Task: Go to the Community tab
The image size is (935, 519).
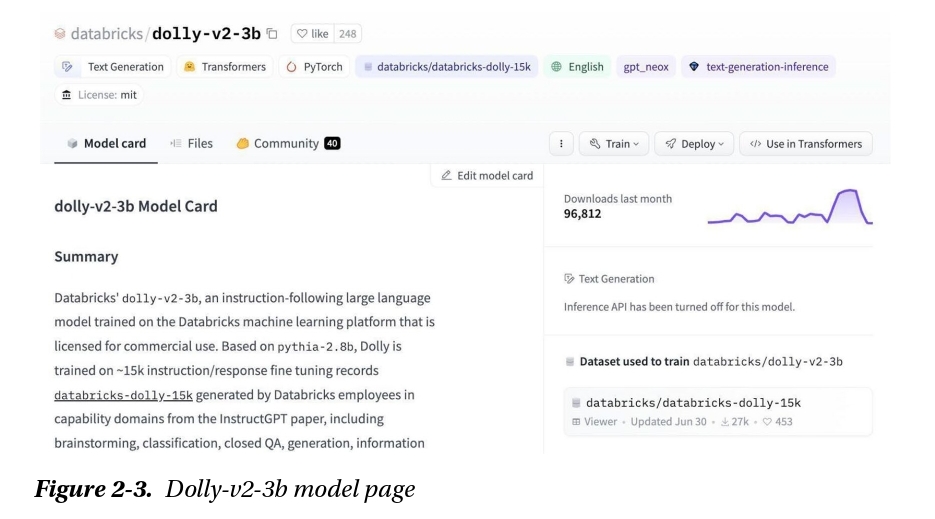Action: pos(287,144)
